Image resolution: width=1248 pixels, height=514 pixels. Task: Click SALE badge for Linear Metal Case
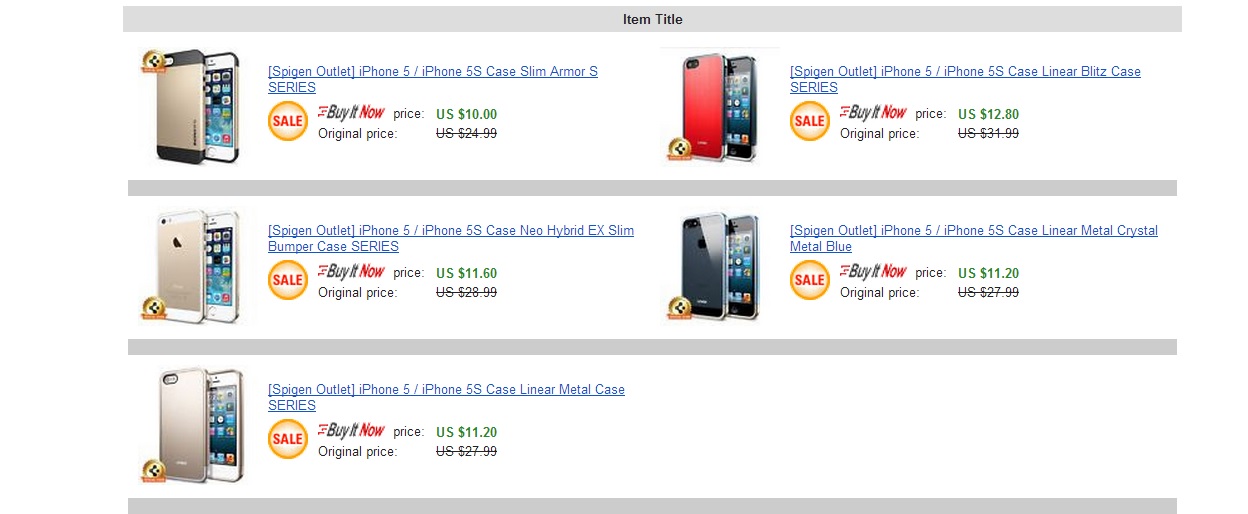coord(288,439)
